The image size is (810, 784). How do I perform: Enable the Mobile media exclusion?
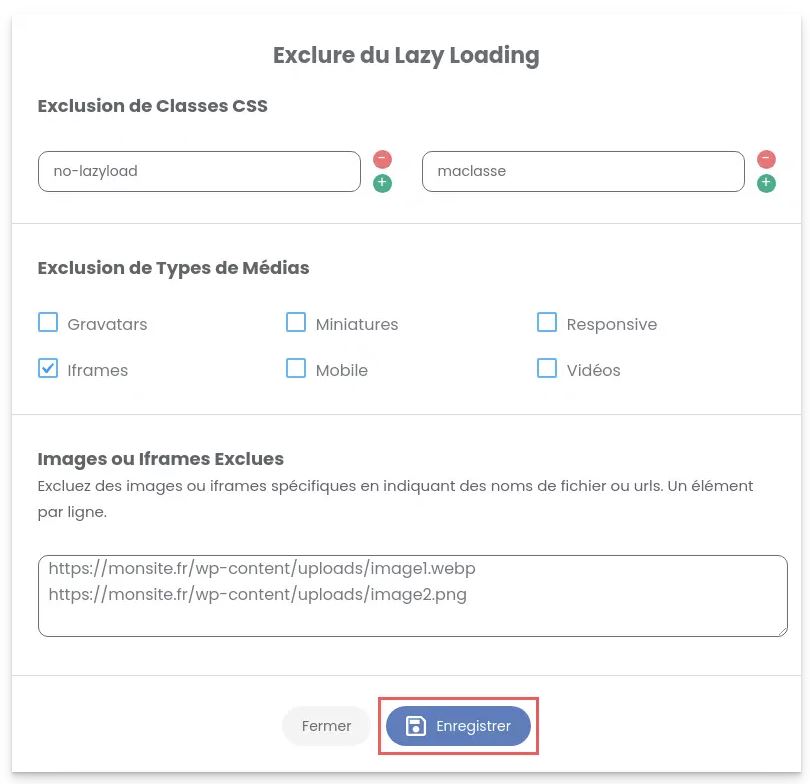pyautogui.click(x=296, y=368)
